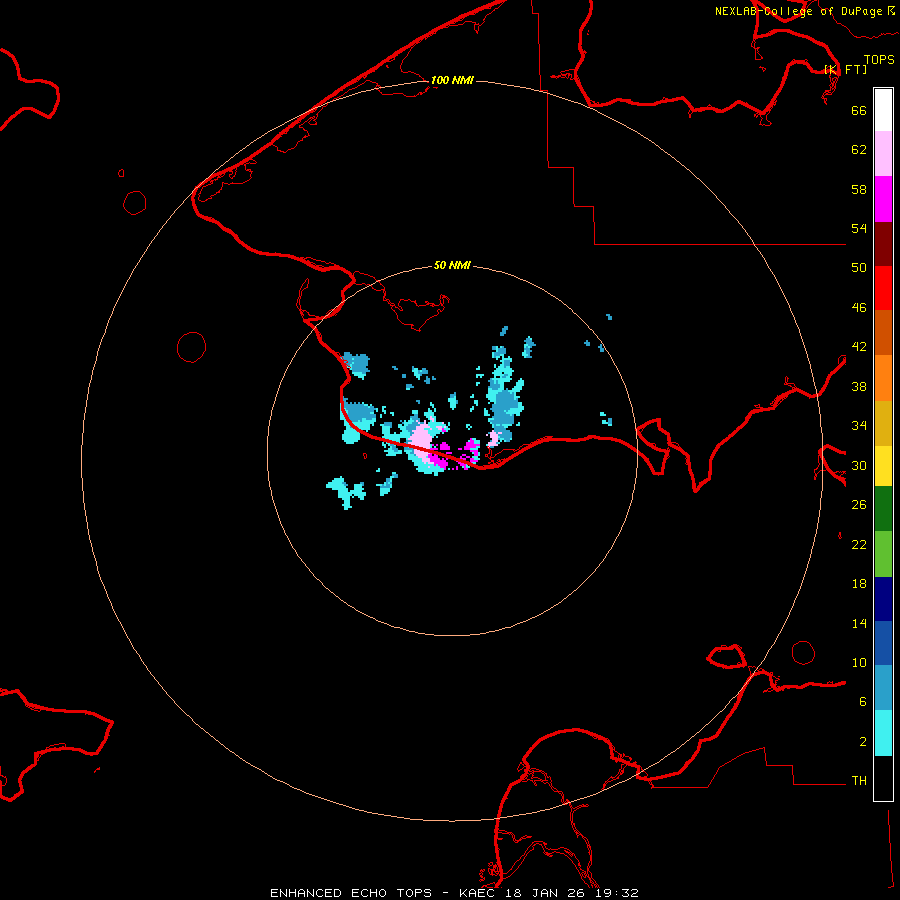
Task: Click the "22" legend value
Action: (x=859, y=544)
